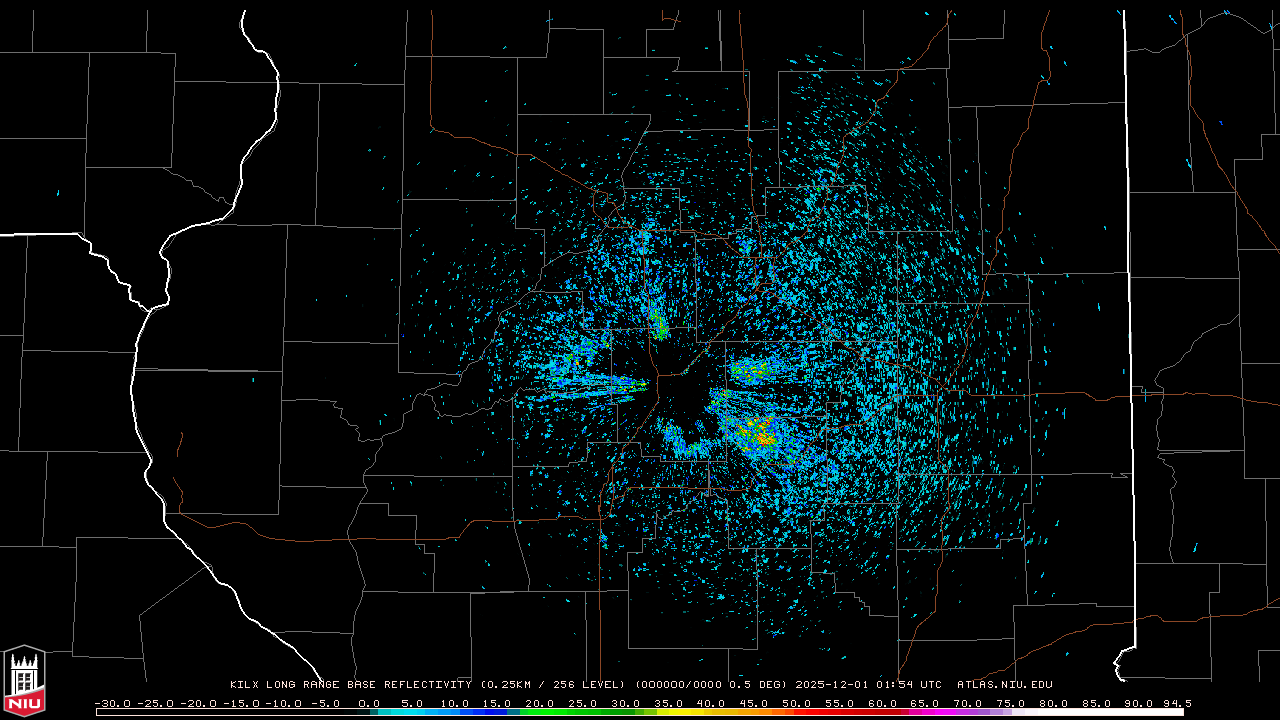Click the 0.0 label on the dBZ scale

point(369,703)
